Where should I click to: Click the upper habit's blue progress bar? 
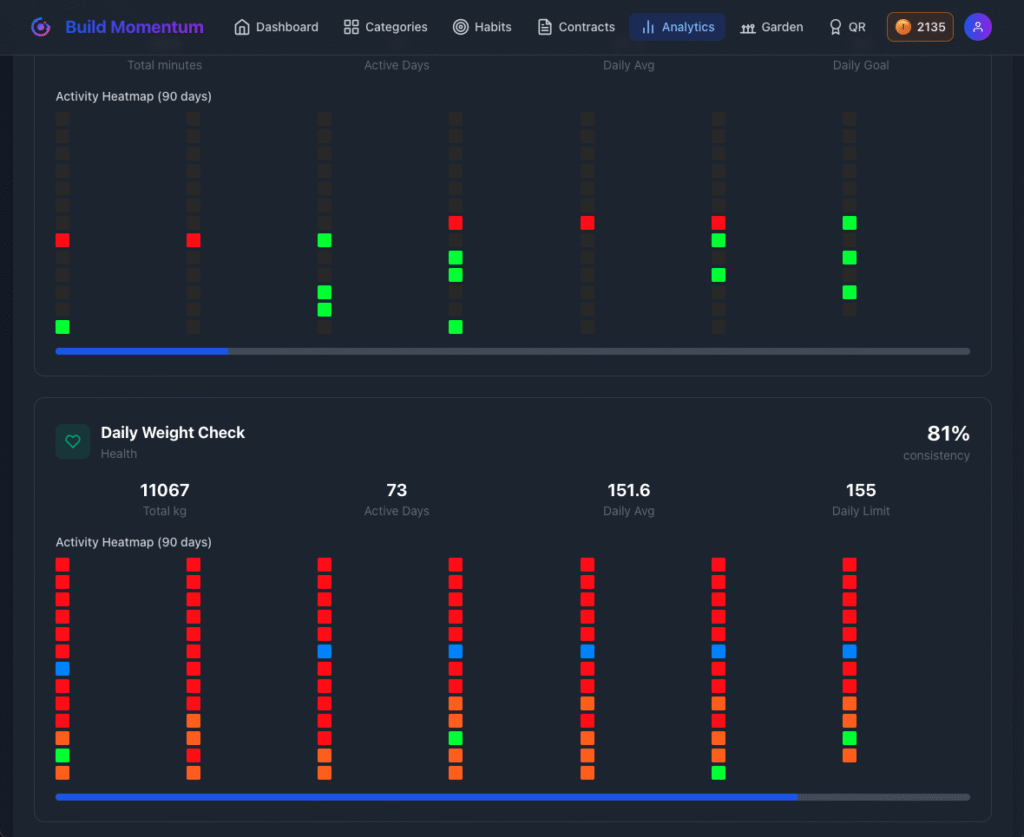click(142, 351)
